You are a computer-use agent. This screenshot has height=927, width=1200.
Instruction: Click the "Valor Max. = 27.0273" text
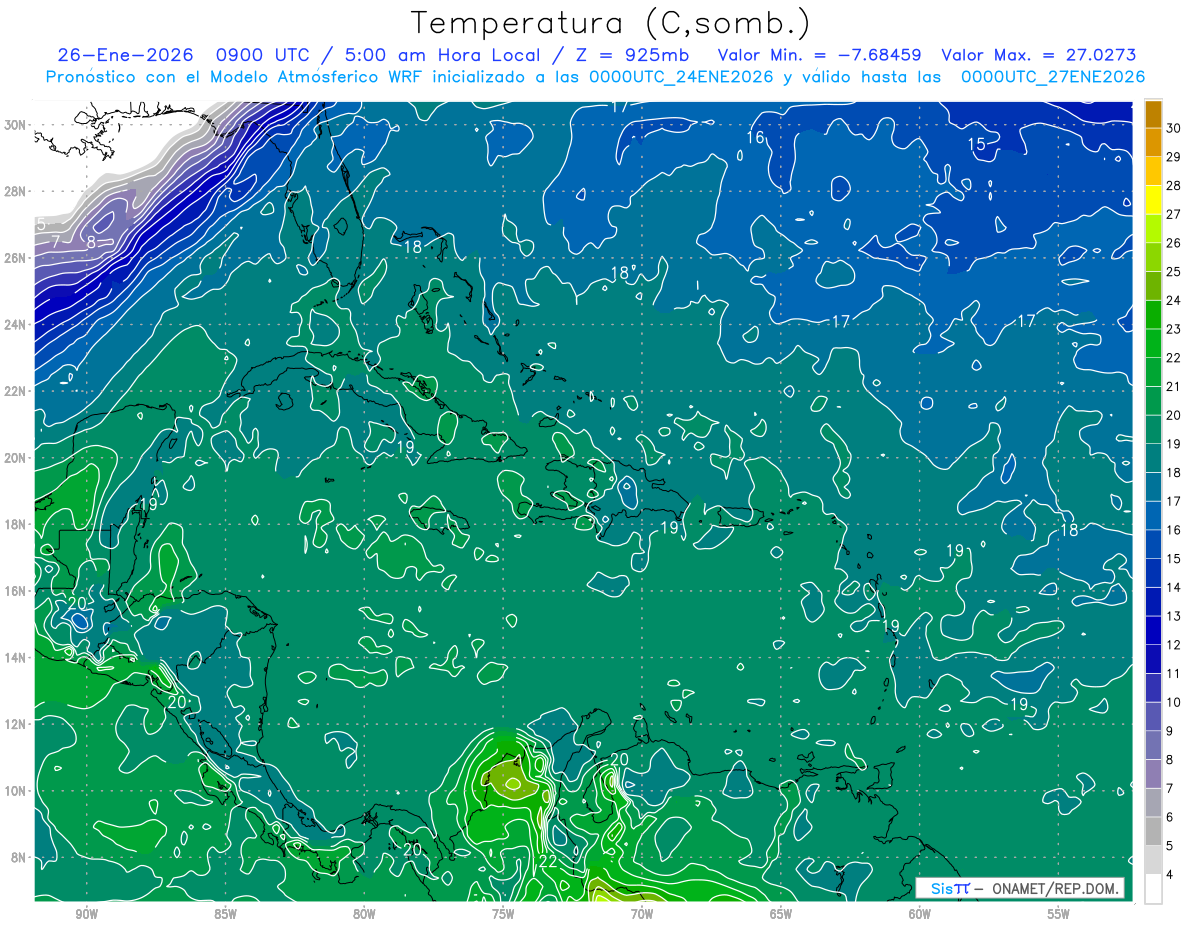point(1039,55)
